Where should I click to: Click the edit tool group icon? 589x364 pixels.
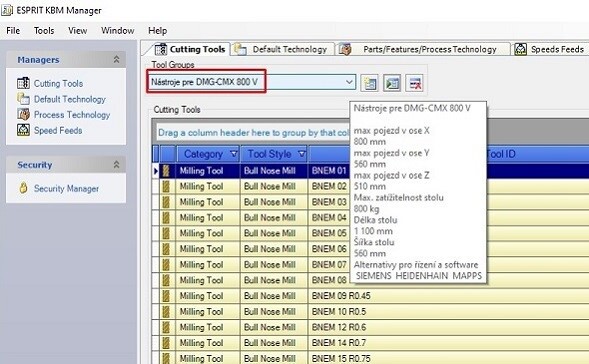click(392, 83)
